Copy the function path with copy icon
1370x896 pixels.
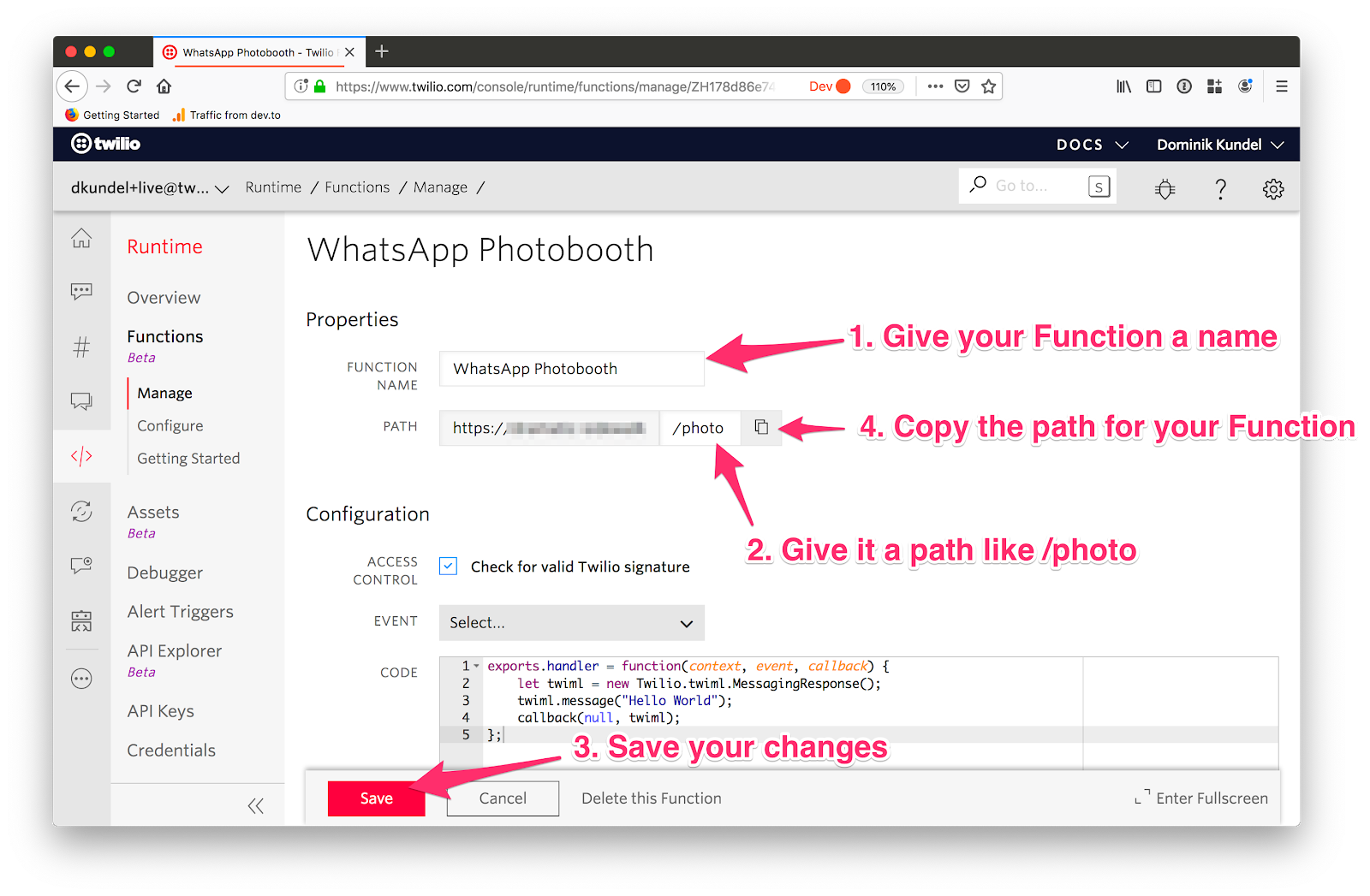[761, 427]
